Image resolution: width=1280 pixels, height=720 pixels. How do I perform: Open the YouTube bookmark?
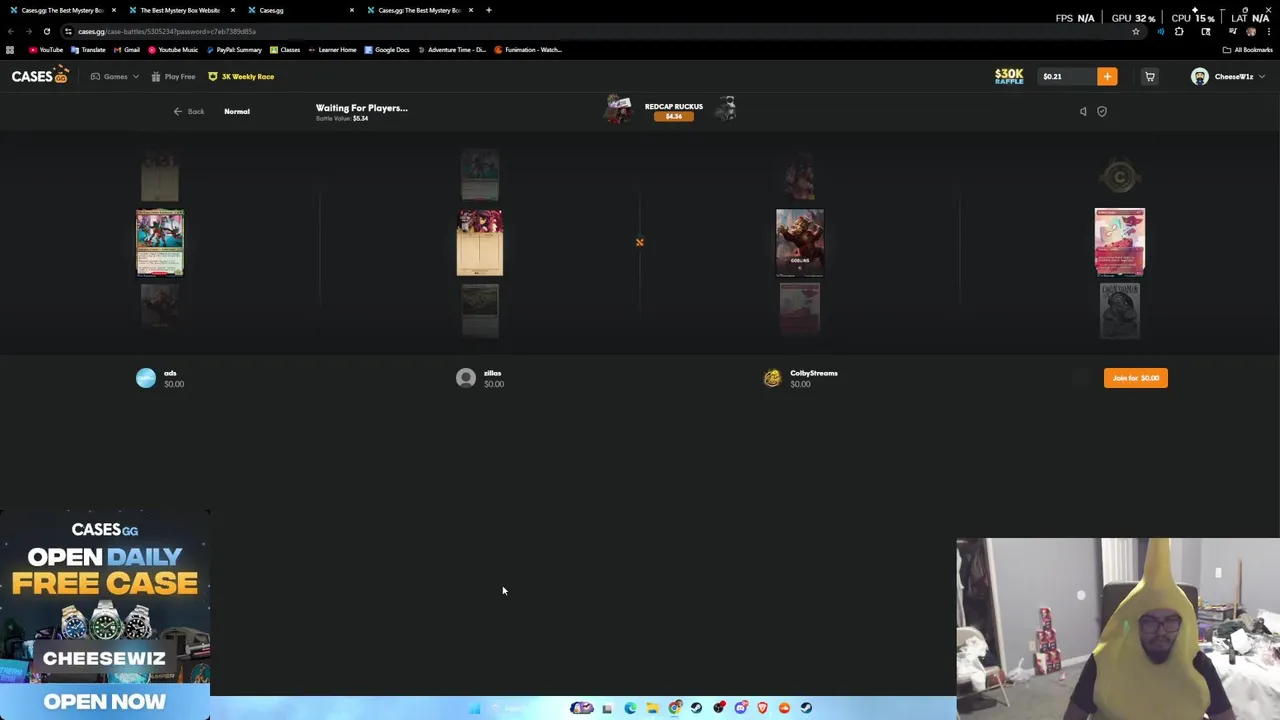[46, 50]
